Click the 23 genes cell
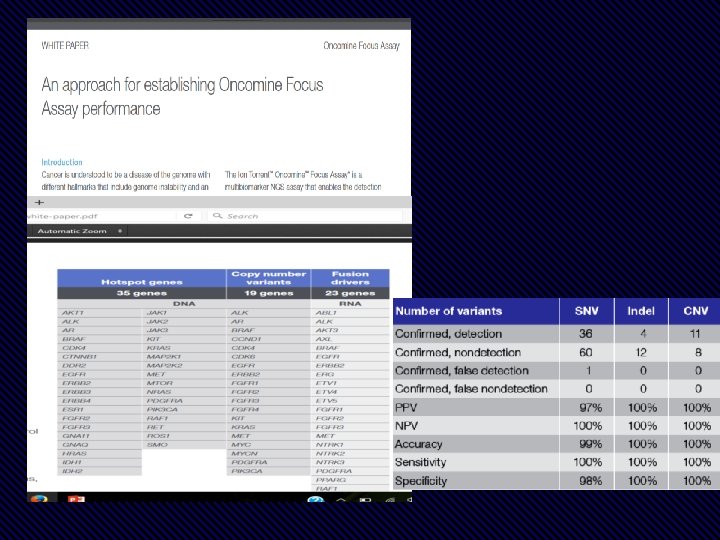The image size is (720, 540). point(350,293)
